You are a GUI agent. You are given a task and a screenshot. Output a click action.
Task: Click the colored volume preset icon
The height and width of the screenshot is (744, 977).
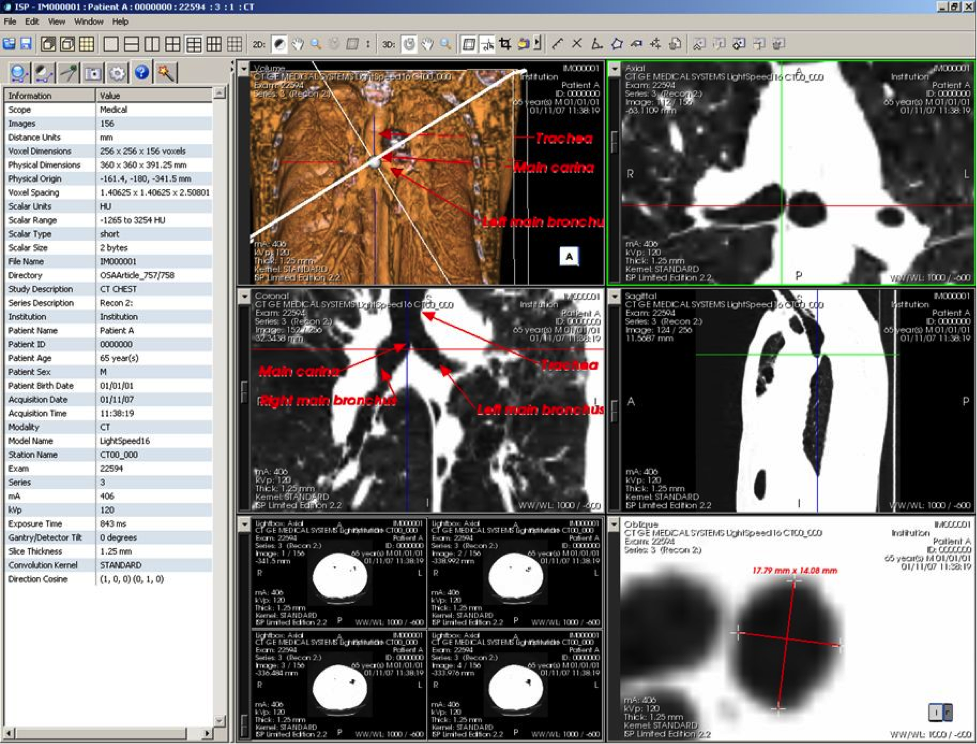(x=523, y=44)
